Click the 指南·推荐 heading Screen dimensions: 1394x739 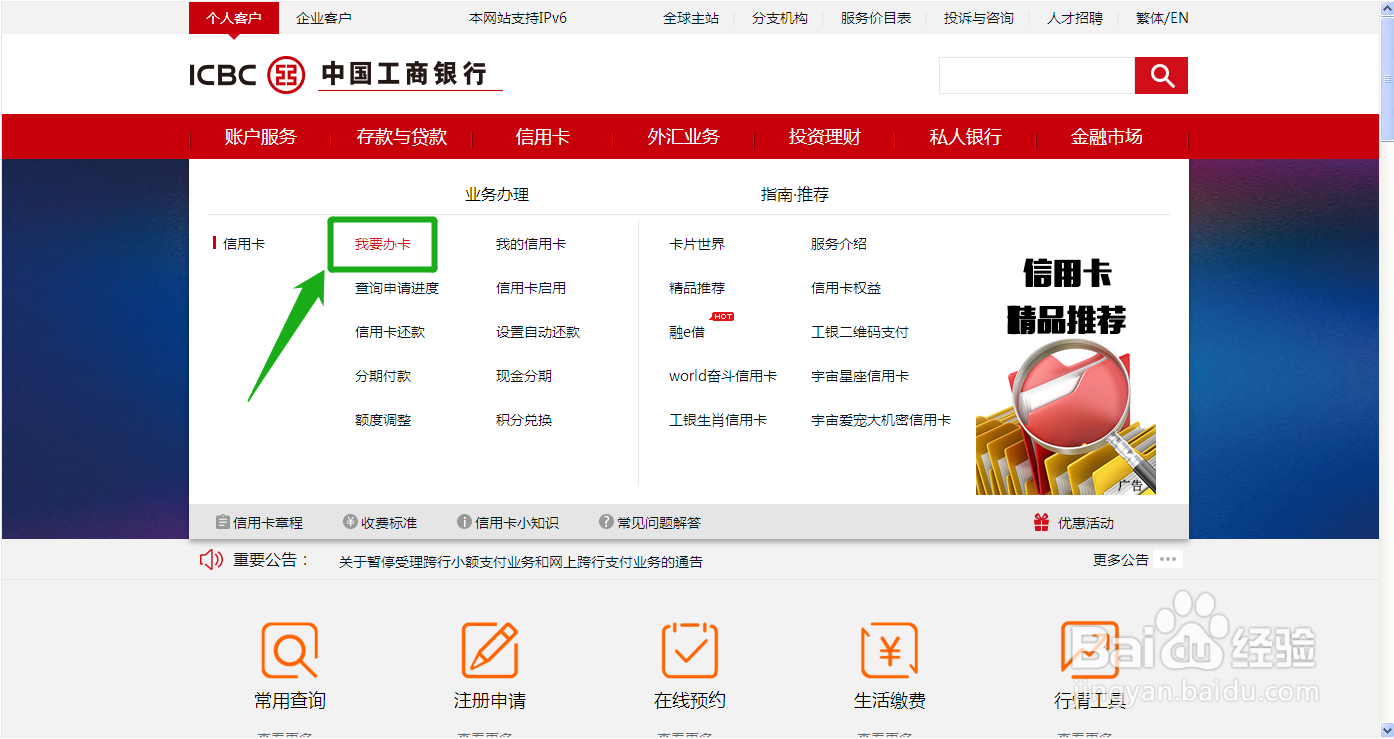point(795,195)
